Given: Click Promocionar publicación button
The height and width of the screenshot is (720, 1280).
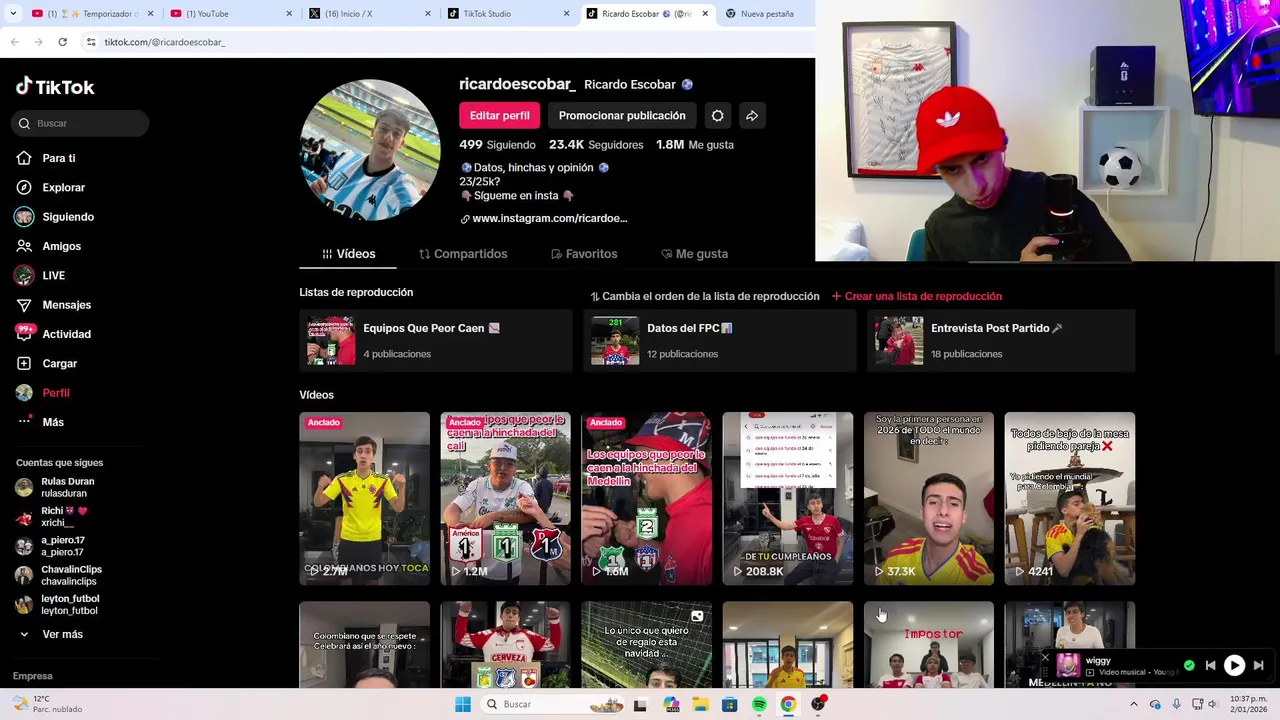Looking at the screenshot, I should pyautogui.click(x=622, y=116).
